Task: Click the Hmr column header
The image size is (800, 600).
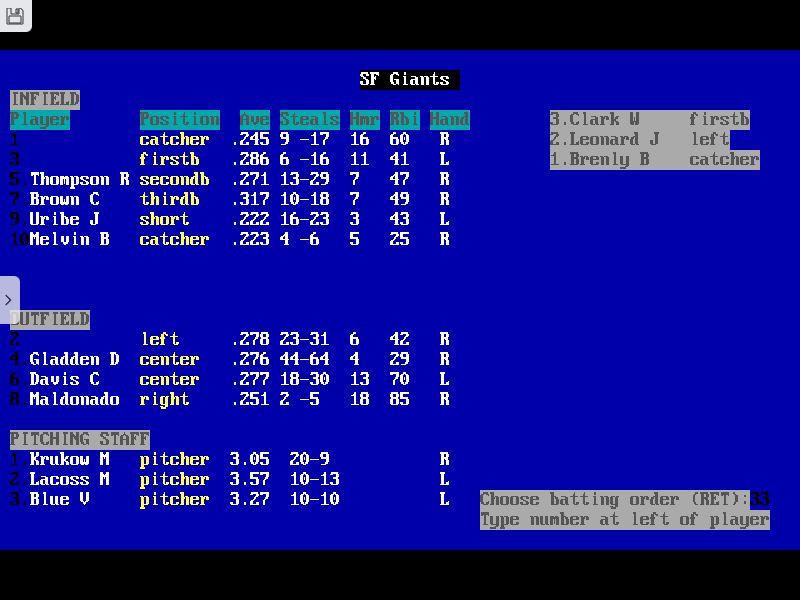Action: [364, 119]
